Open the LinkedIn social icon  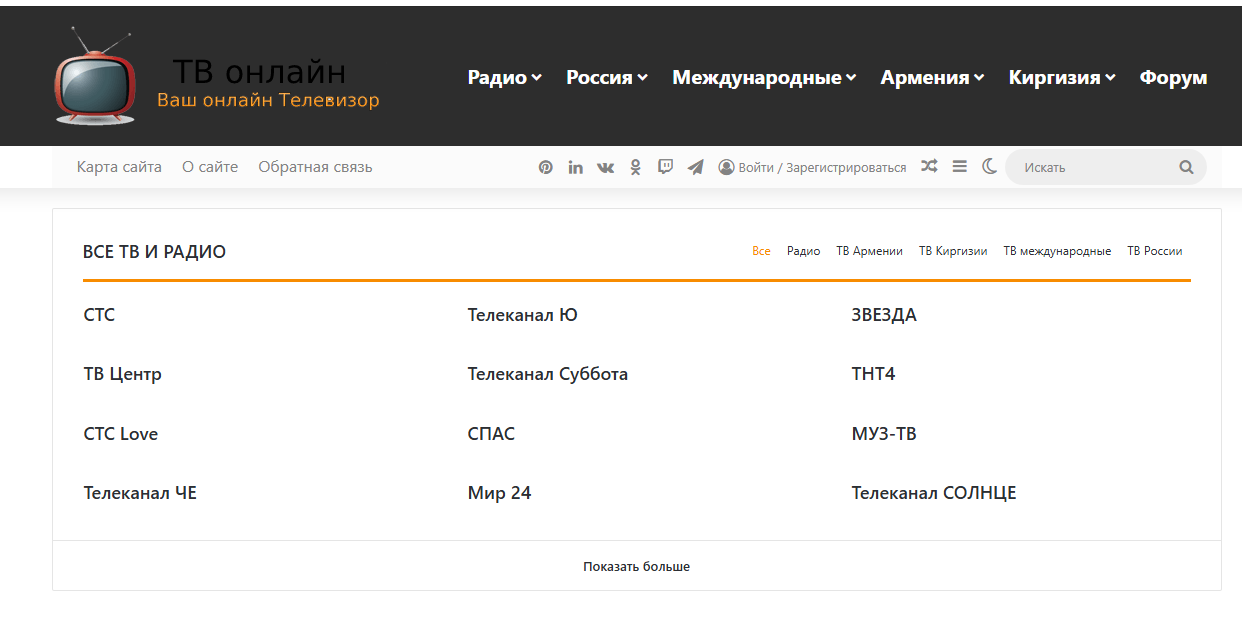[575, 167]
